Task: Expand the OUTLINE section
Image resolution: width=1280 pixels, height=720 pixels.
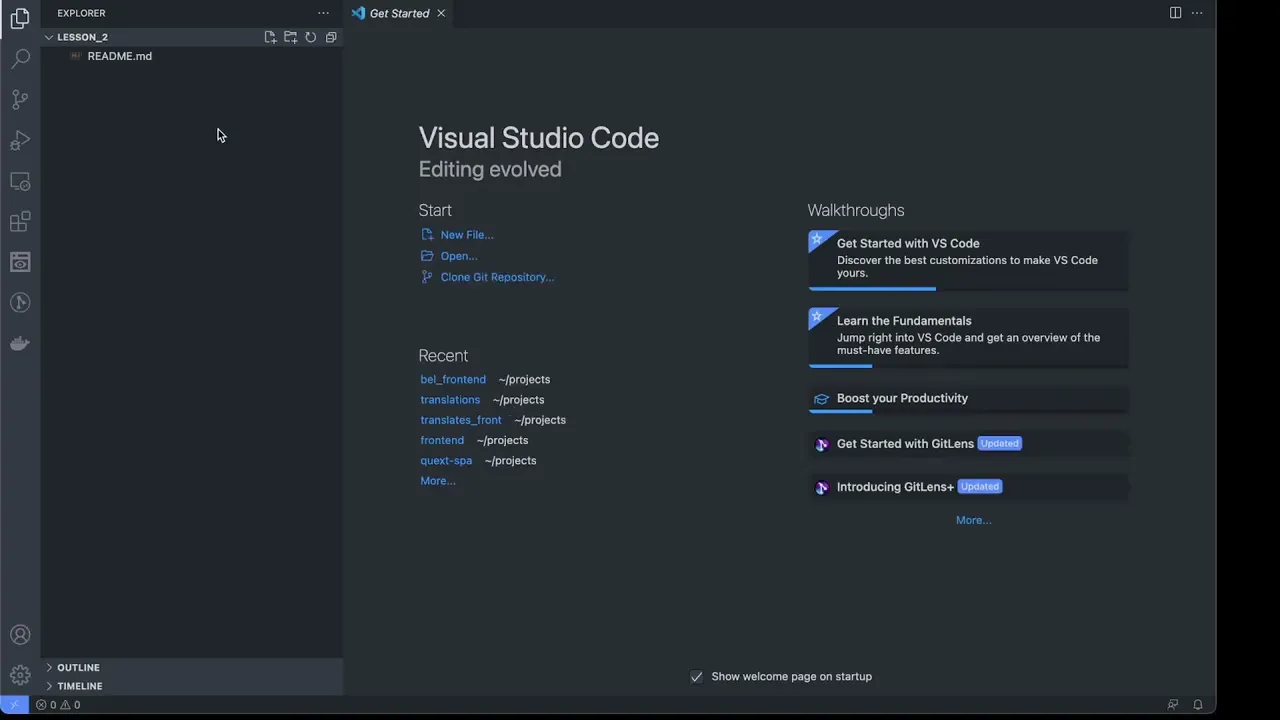Action: (192, 667)
